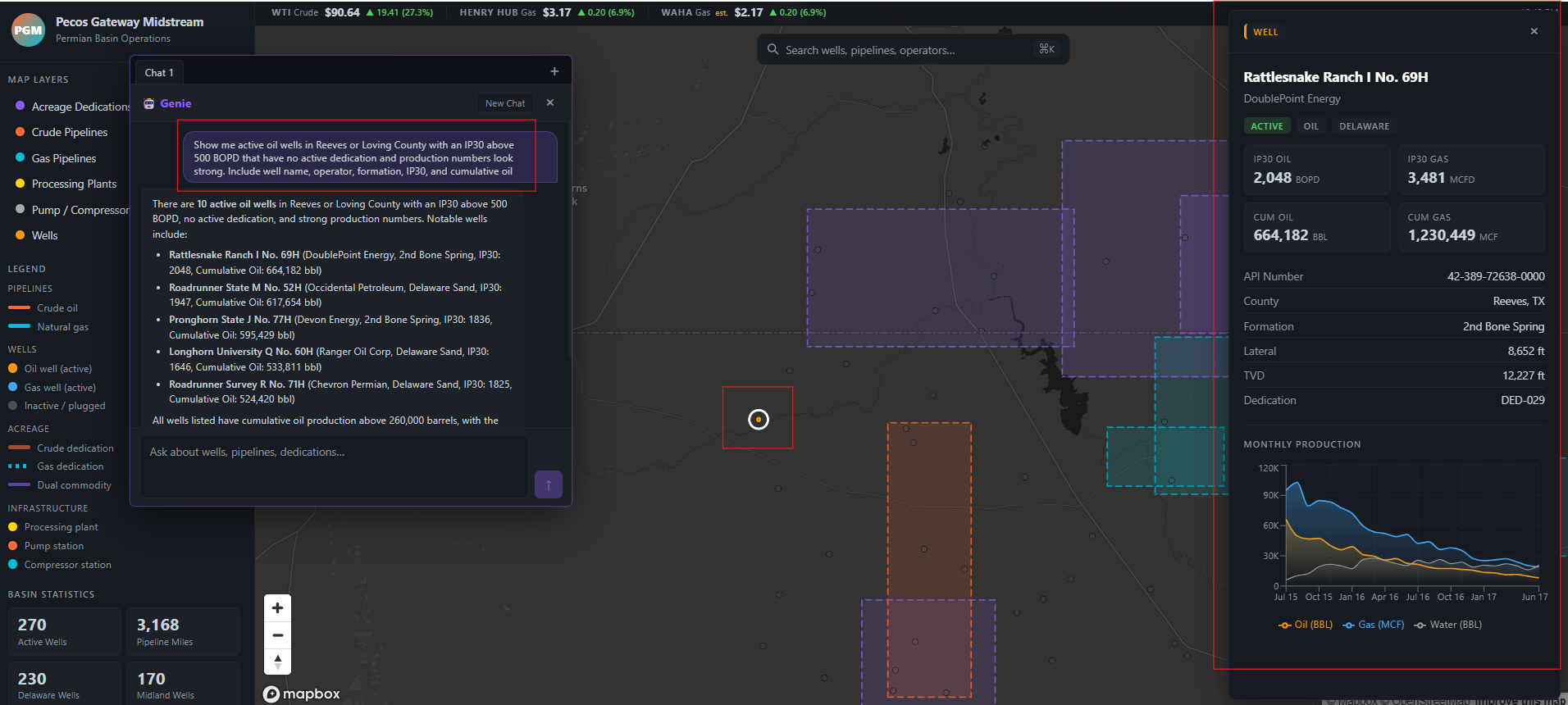Screen dimensions: 1568x705
Task: Send chat message with arrow button
Action: pos(548,484)
